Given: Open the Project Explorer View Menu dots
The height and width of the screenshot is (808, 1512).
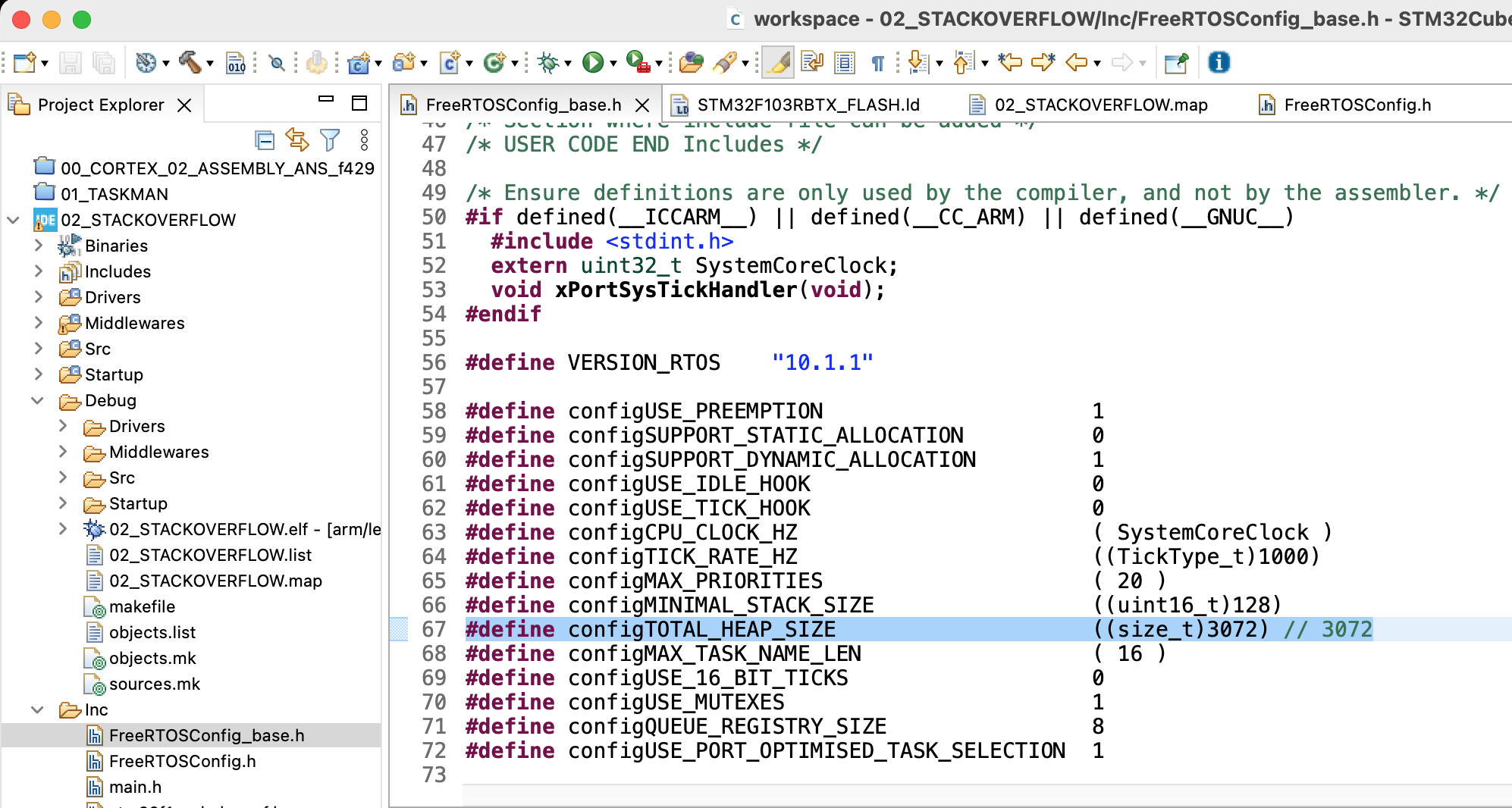Looking at the screenshot, I should tap(364, 139).
